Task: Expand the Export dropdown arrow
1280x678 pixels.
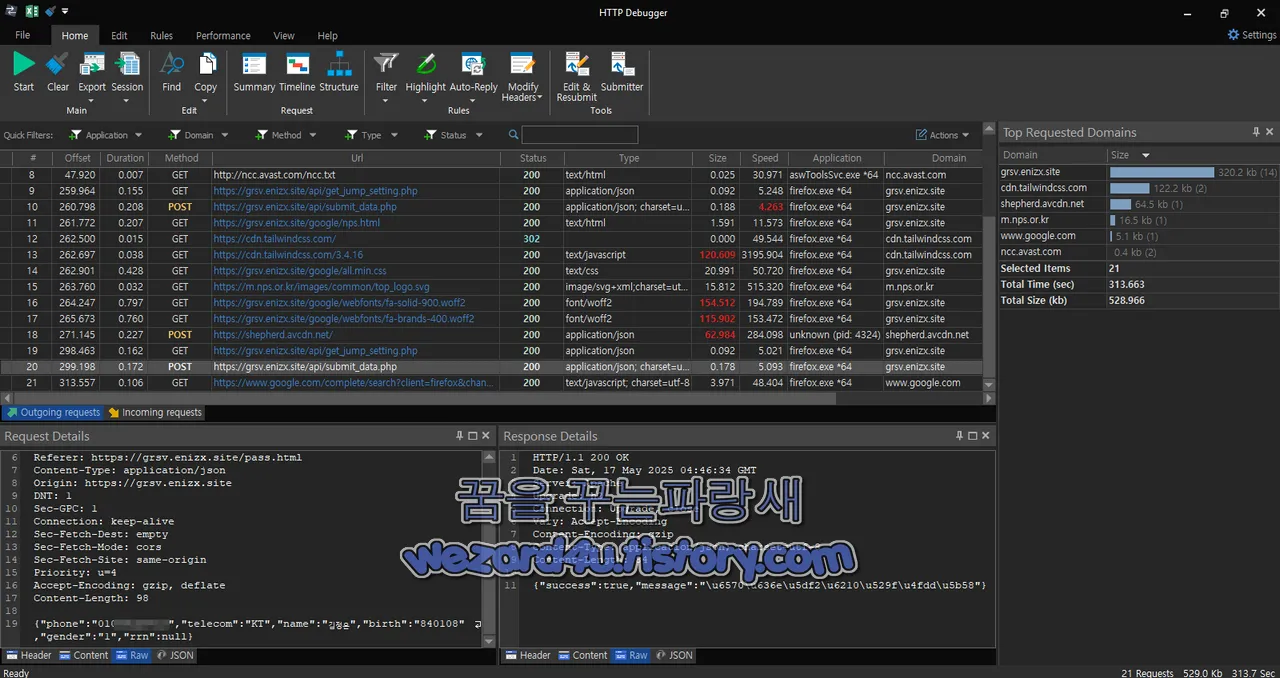Action: (x=92, y=100)
